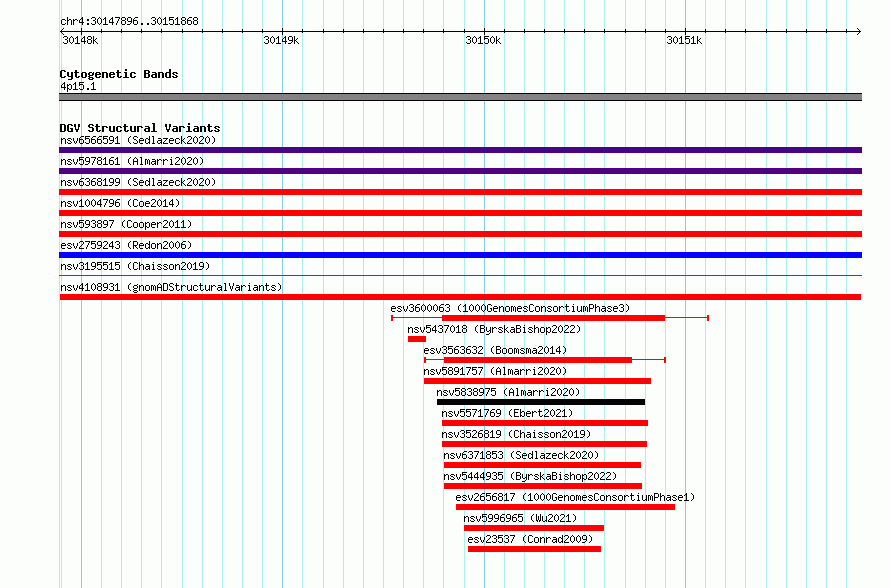Click the red bar under nsv3526819
The width and height of the screenshot is (890, 588).
coord(544,444)
